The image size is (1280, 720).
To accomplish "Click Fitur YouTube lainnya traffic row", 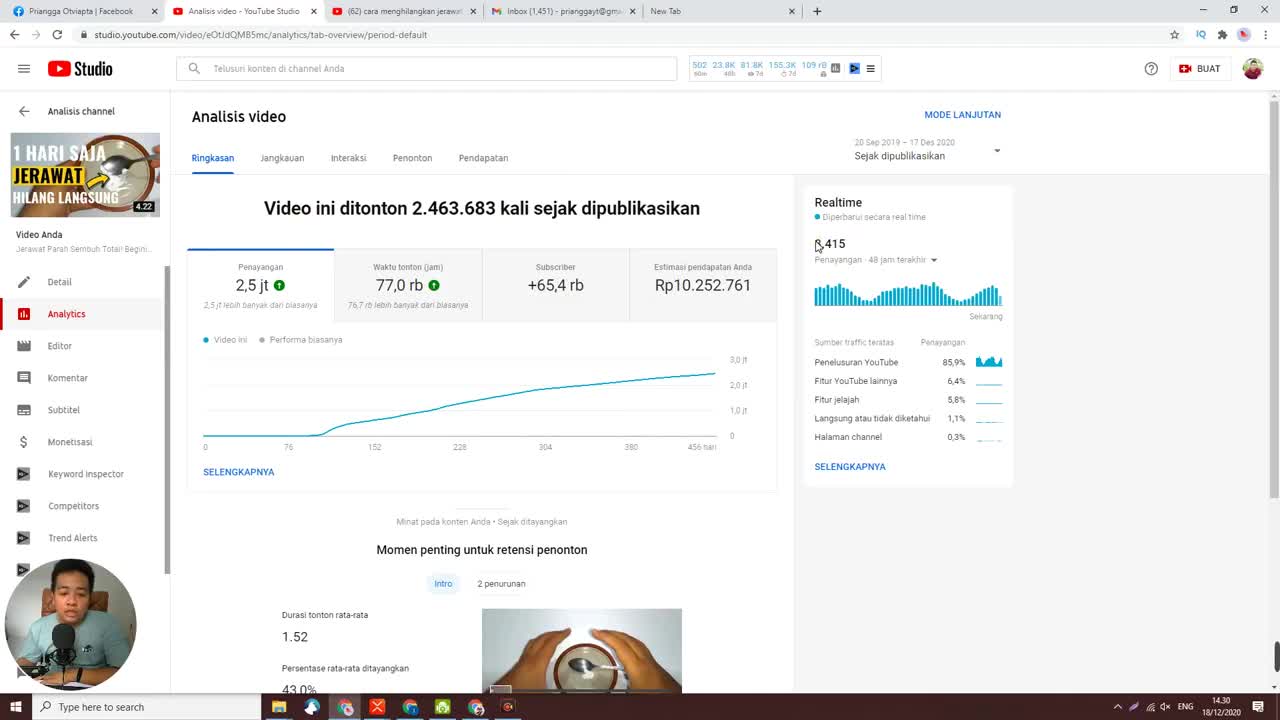I will (908, 381).
